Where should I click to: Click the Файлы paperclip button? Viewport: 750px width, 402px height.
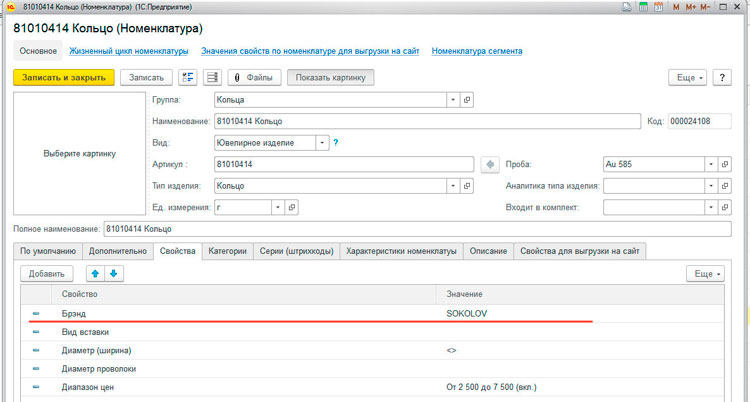tap(254, 77)
